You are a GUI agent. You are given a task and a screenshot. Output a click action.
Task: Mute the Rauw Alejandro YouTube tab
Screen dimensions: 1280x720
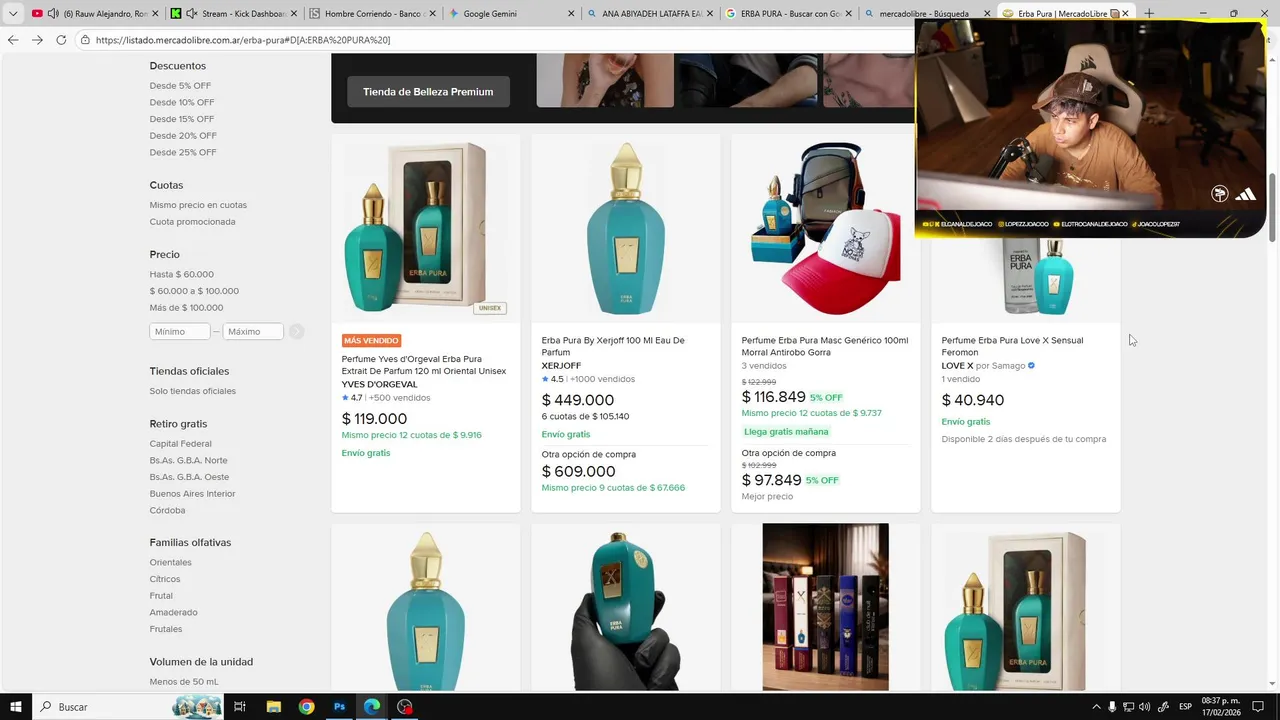[x=53, y=14]
